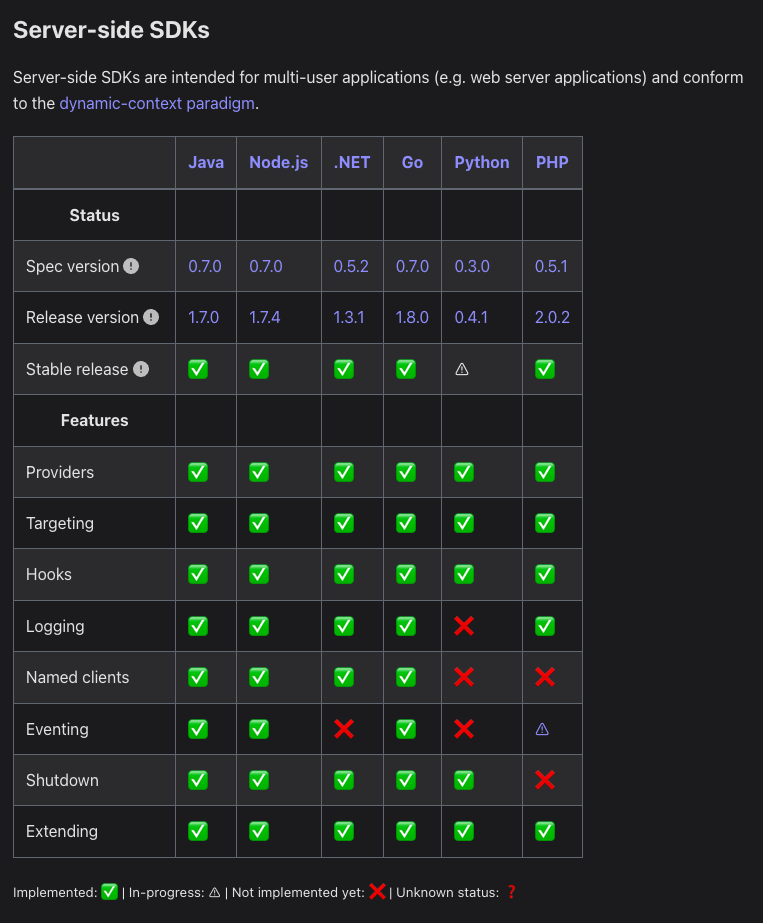Click the green check for Java Providers
Image resolution: width=763 pixels, height=923 pixels.
[x=198, y=472]
